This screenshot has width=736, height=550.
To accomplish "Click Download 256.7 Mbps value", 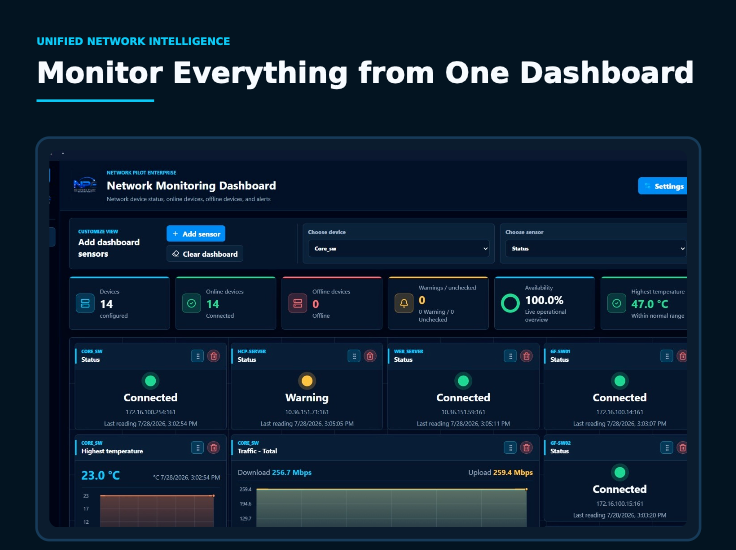I will [291, 473].
